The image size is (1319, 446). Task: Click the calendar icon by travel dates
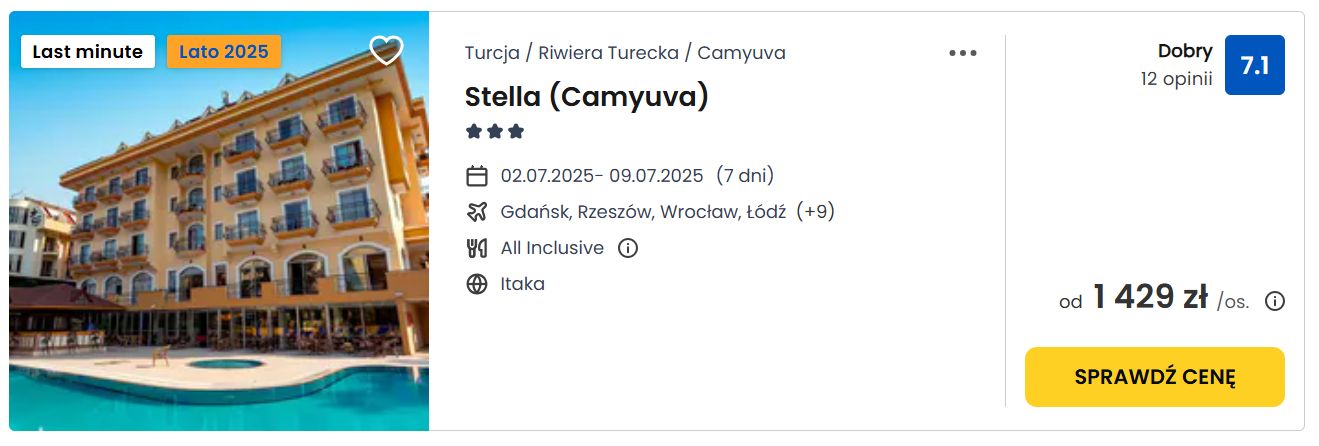[477, 176]
